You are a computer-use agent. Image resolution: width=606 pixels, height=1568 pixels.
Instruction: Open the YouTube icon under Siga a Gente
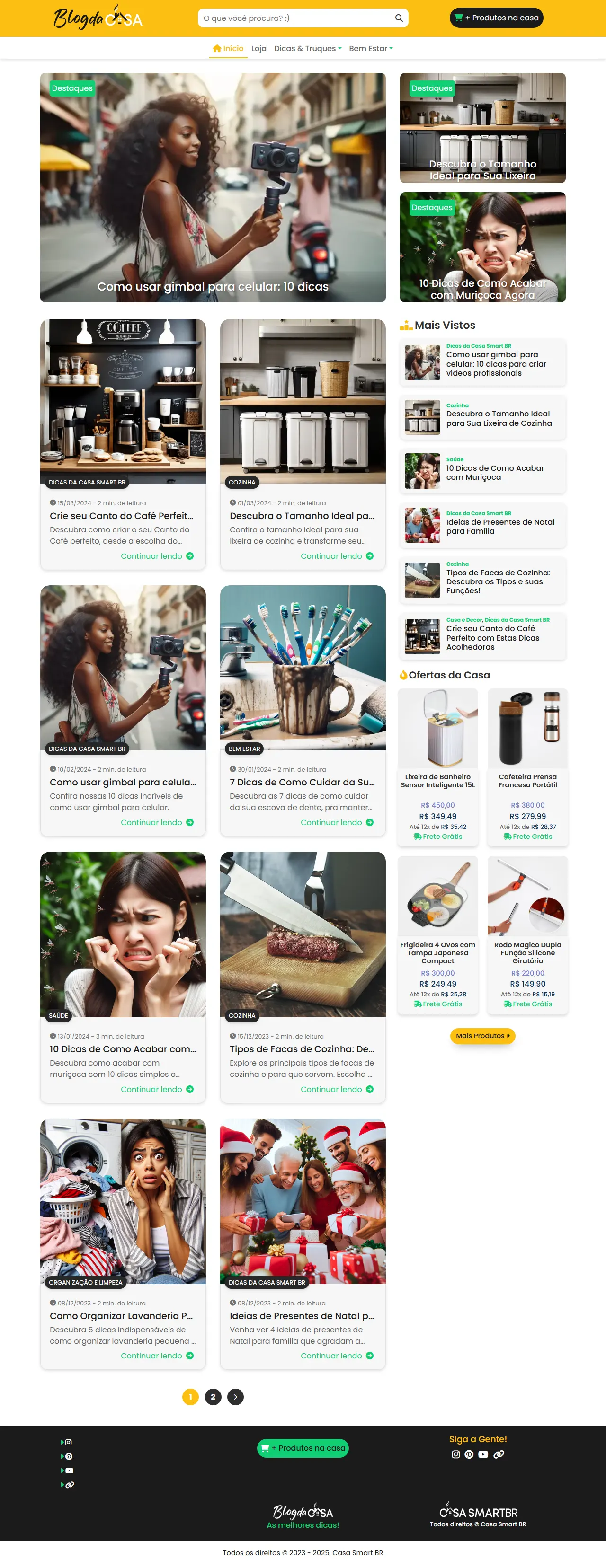(483, 1454)
